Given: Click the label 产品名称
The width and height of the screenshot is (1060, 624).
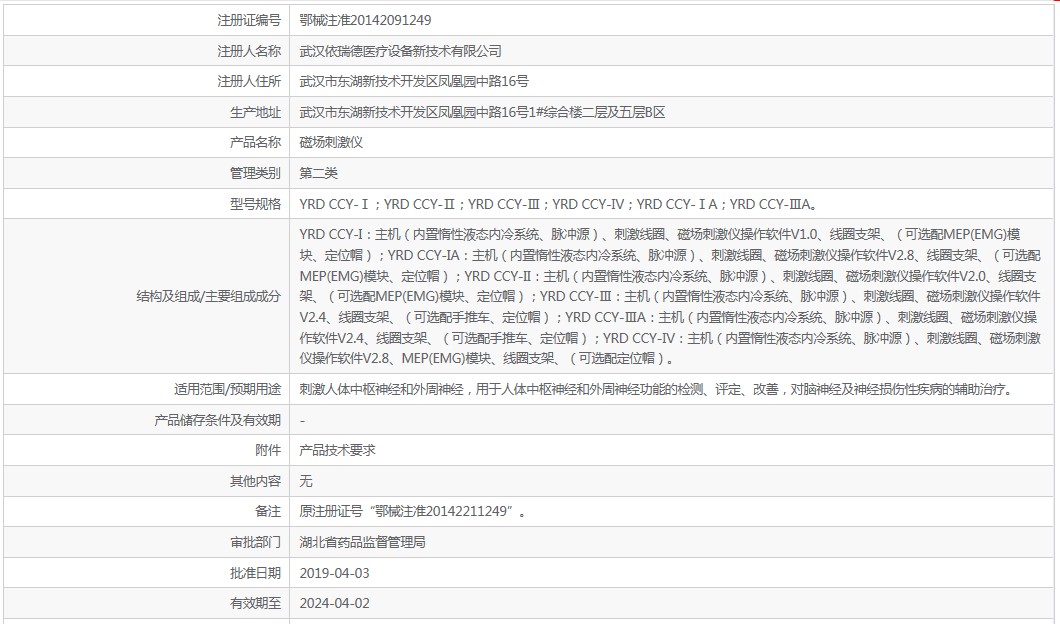Looking at the screenshot, I should click(x=255, y=142).
